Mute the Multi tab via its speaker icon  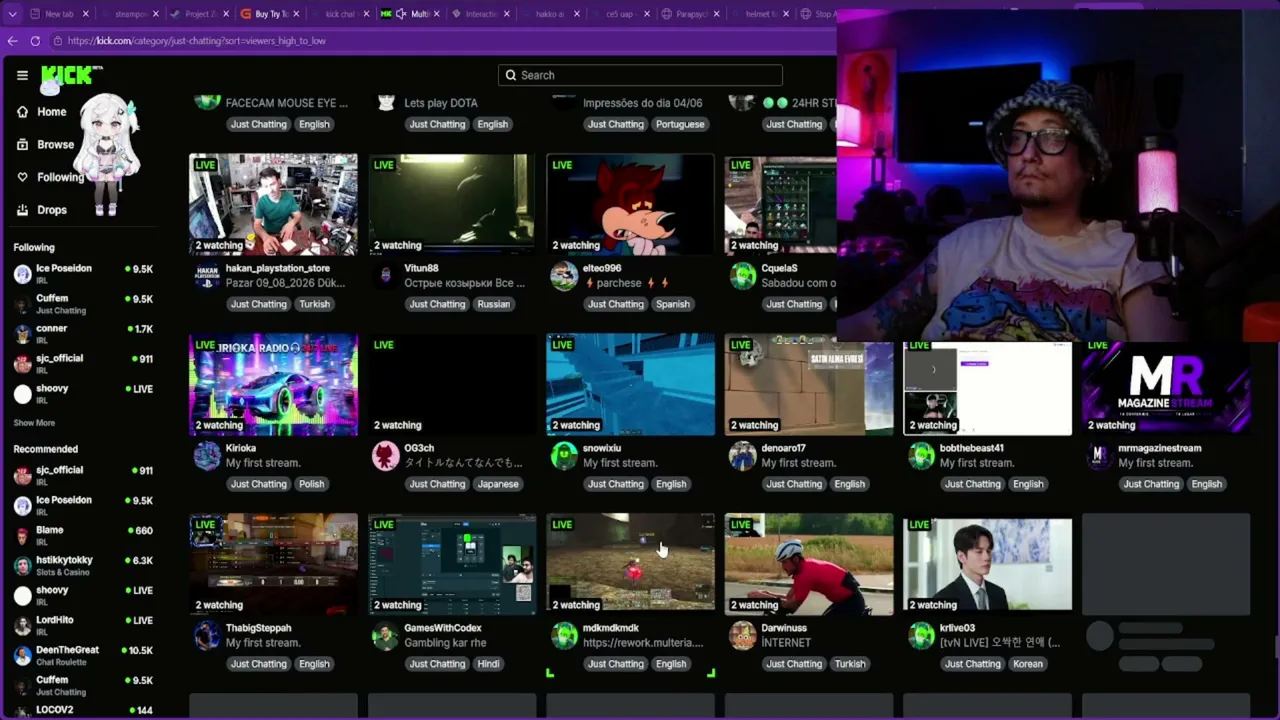pyautogui.click(x=401, y=14)
